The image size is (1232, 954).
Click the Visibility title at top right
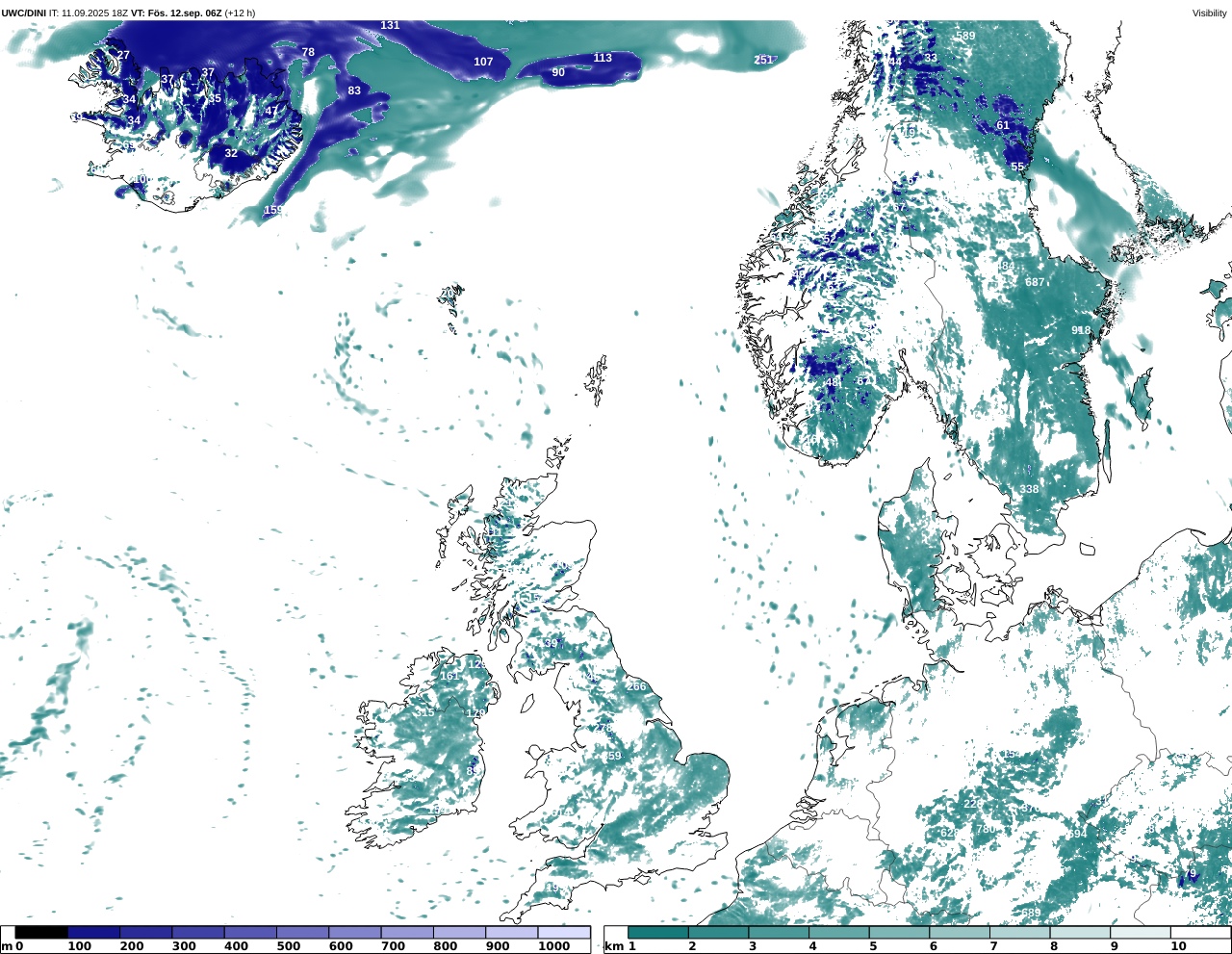pos(1210,13)
